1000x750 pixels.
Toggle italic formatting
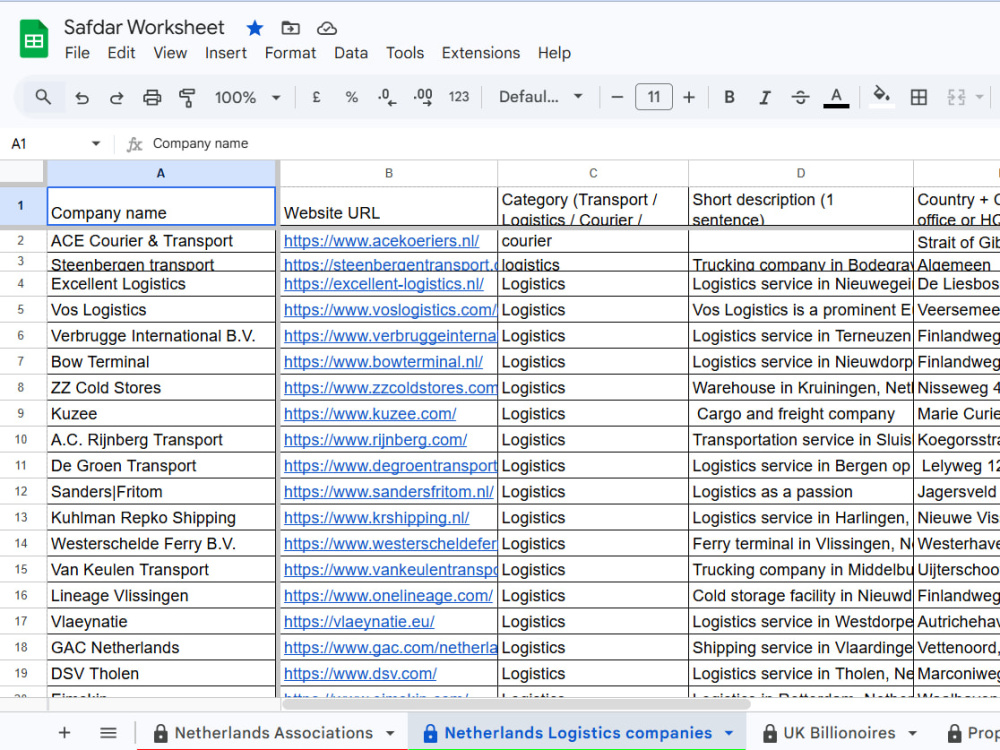765,97
